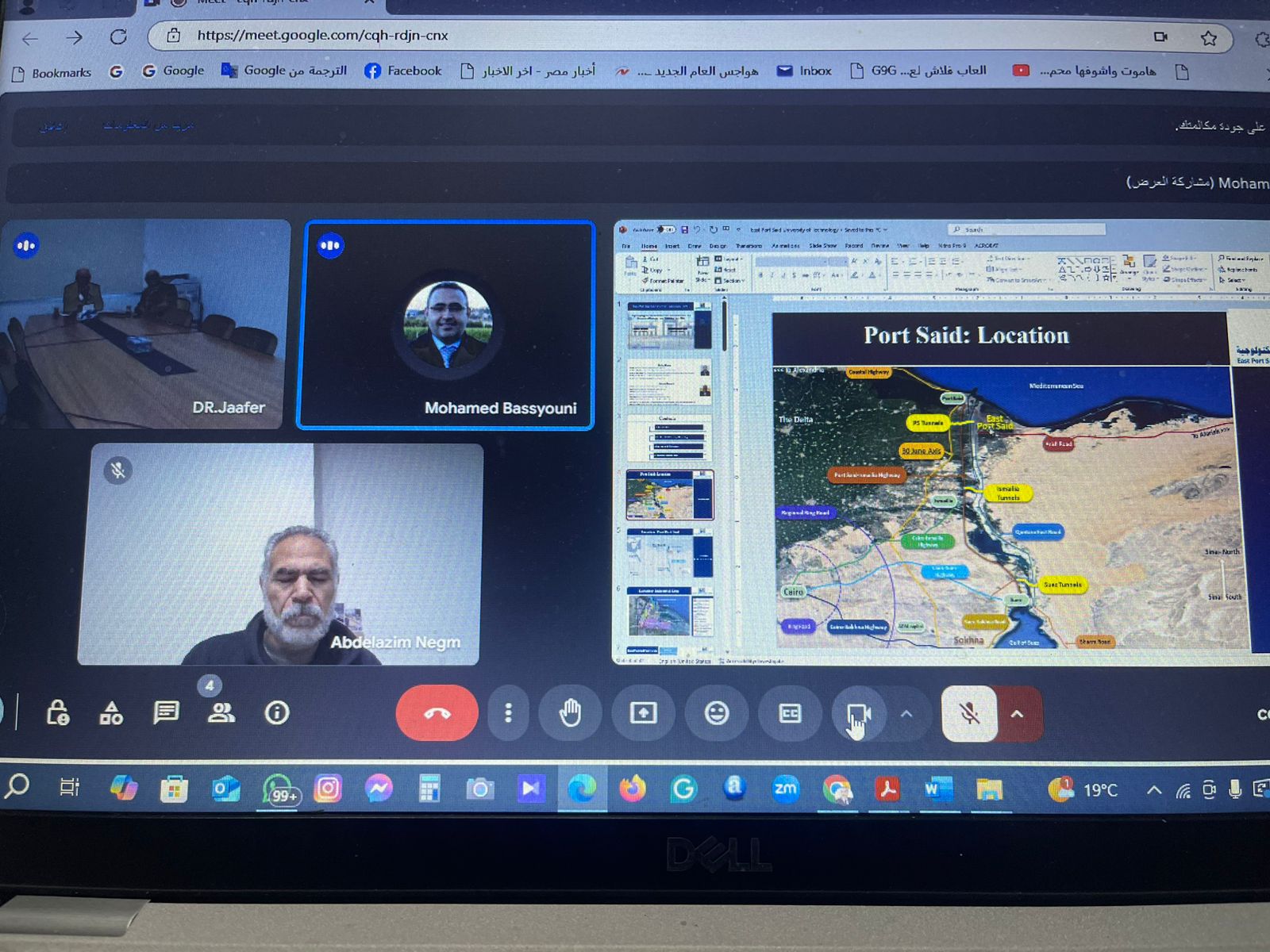Click the red Leave call button

pyautogui.click(x=437, y=713)
